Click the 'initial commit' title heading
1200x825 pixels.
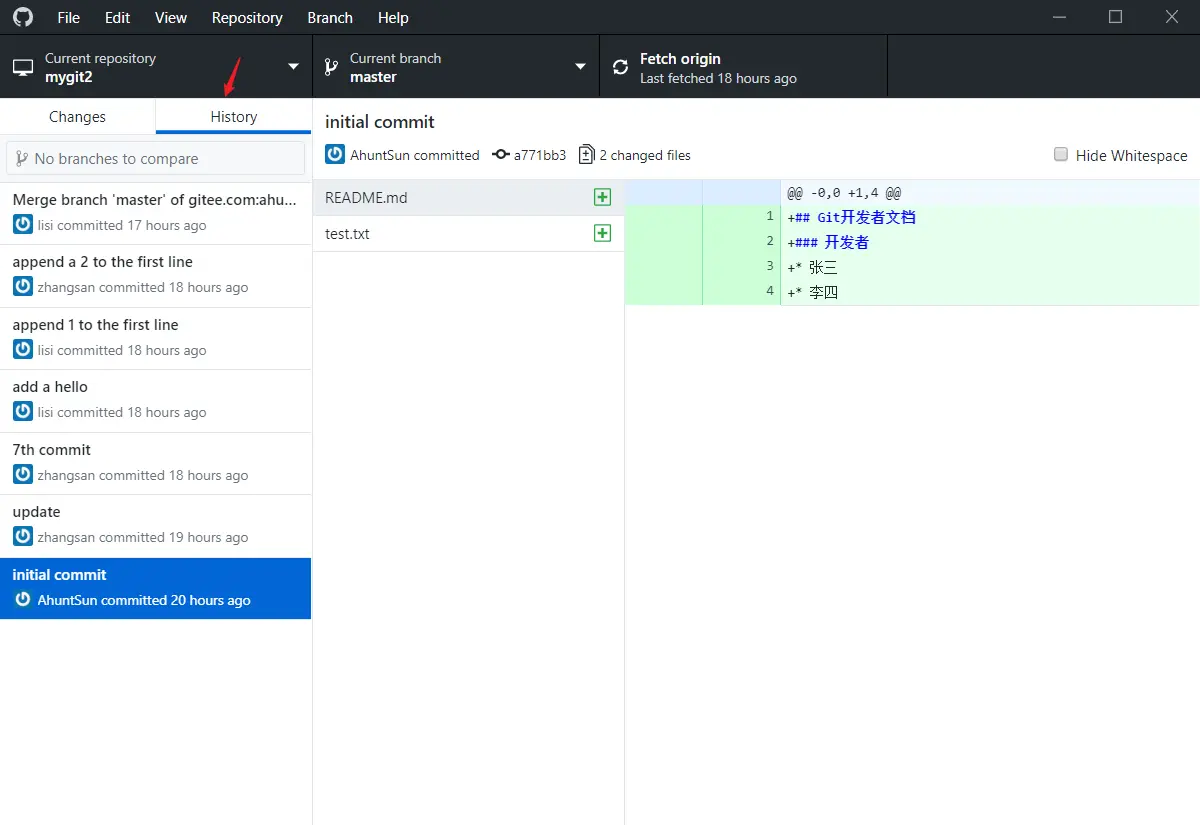pos(380,122)
